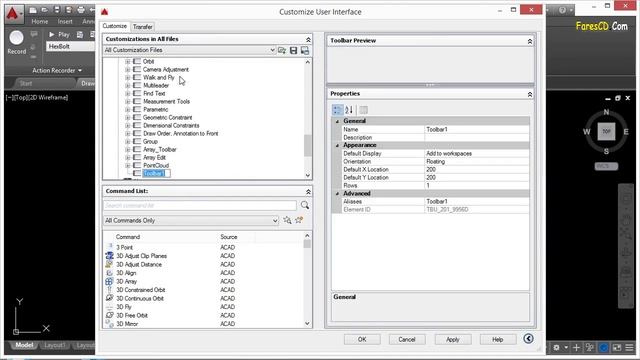Click find command or text icon

click(x=287, y=220)
